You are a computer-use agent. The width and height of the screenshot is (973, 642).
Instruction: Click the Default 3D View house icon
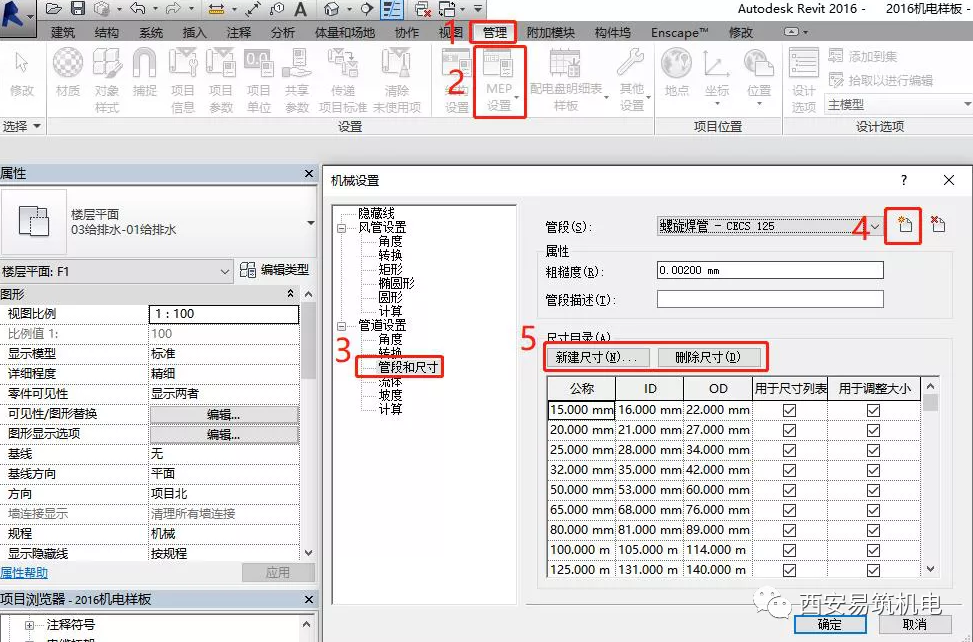pos(332,9)
